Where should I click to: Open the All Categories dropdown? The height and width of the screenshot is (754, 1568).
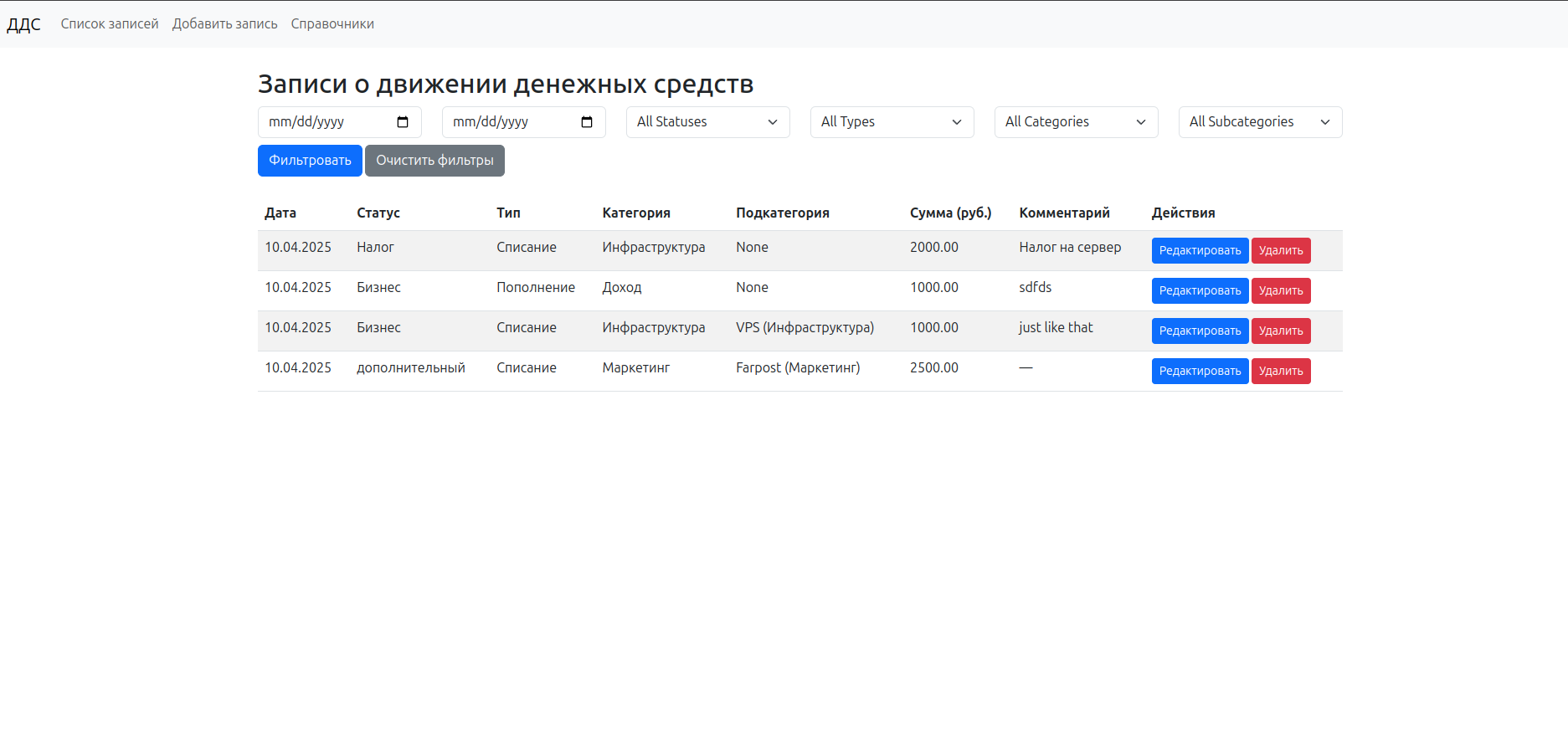click(1076, 122)
